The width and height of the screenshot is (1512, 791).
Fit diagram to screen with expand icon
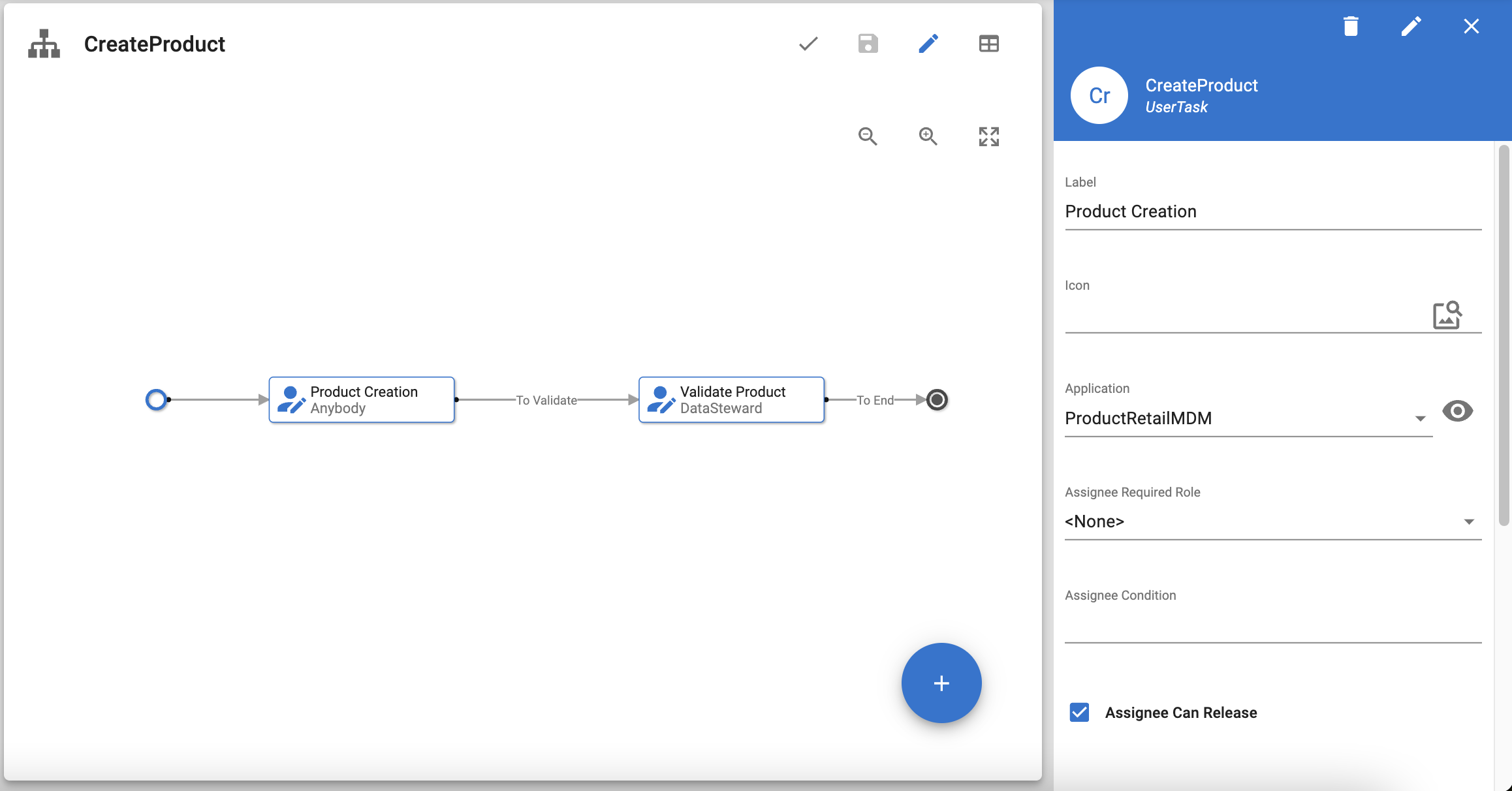tap(988, 136)
